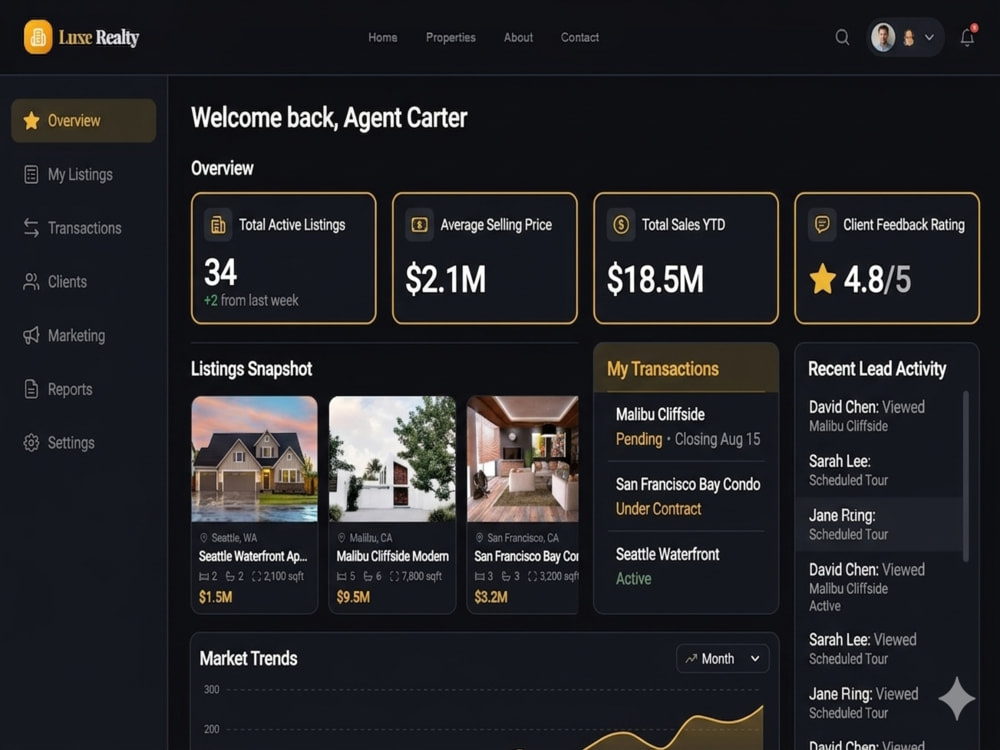Image resolution: width=1000 pixels, height=750 pixels.
Task: Click the San Francisco, CA location pin icon
Action: 479,538
